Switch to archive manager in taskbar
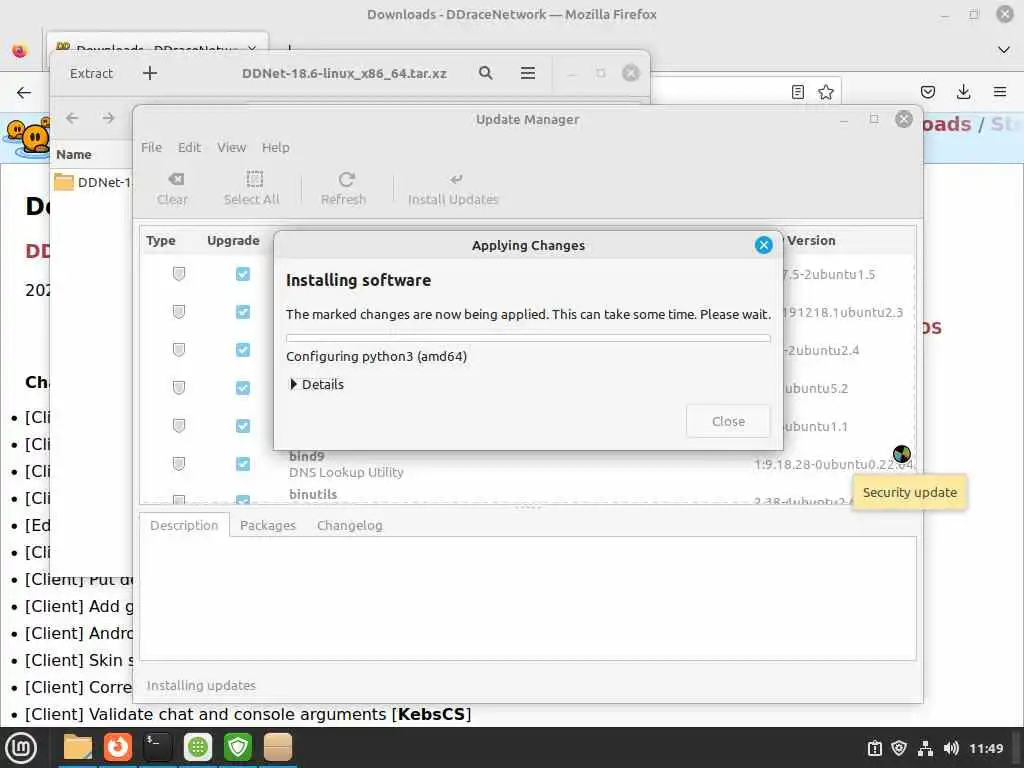The height and width of the screenshot is (768, 1024). 278,747
